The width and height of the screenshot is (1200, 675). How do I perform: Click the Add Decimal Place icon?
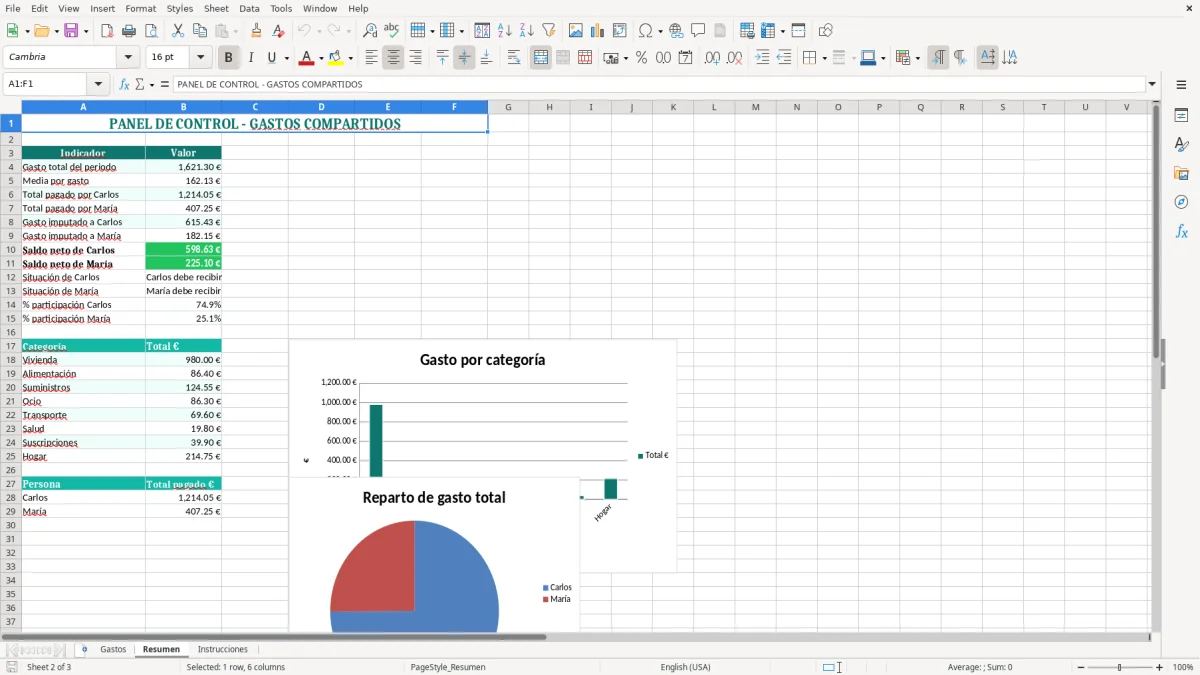pyautogui.click(x=712, y=58)
